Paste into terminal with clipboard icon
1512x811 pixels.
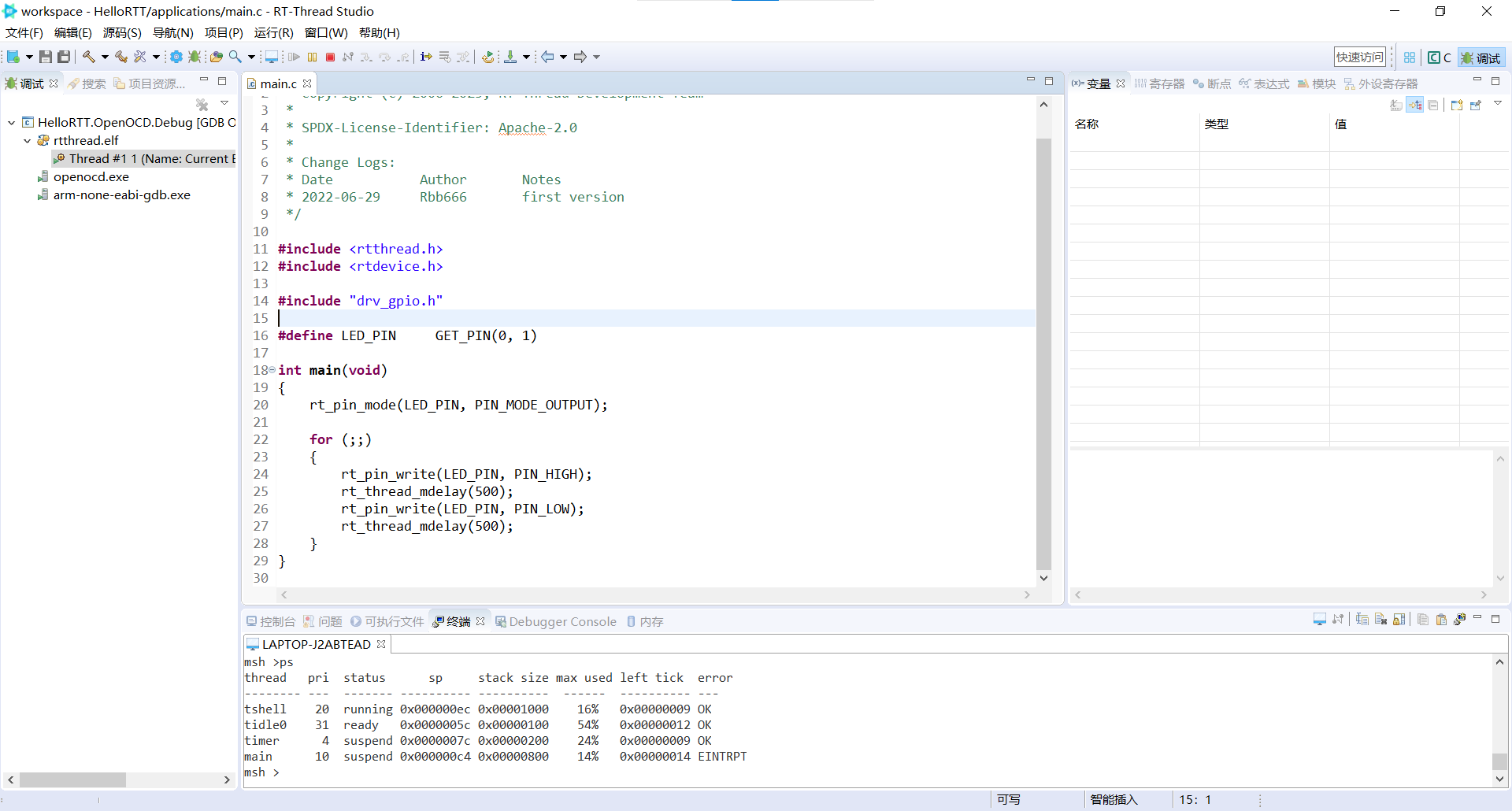click(x=1441, y=620)
